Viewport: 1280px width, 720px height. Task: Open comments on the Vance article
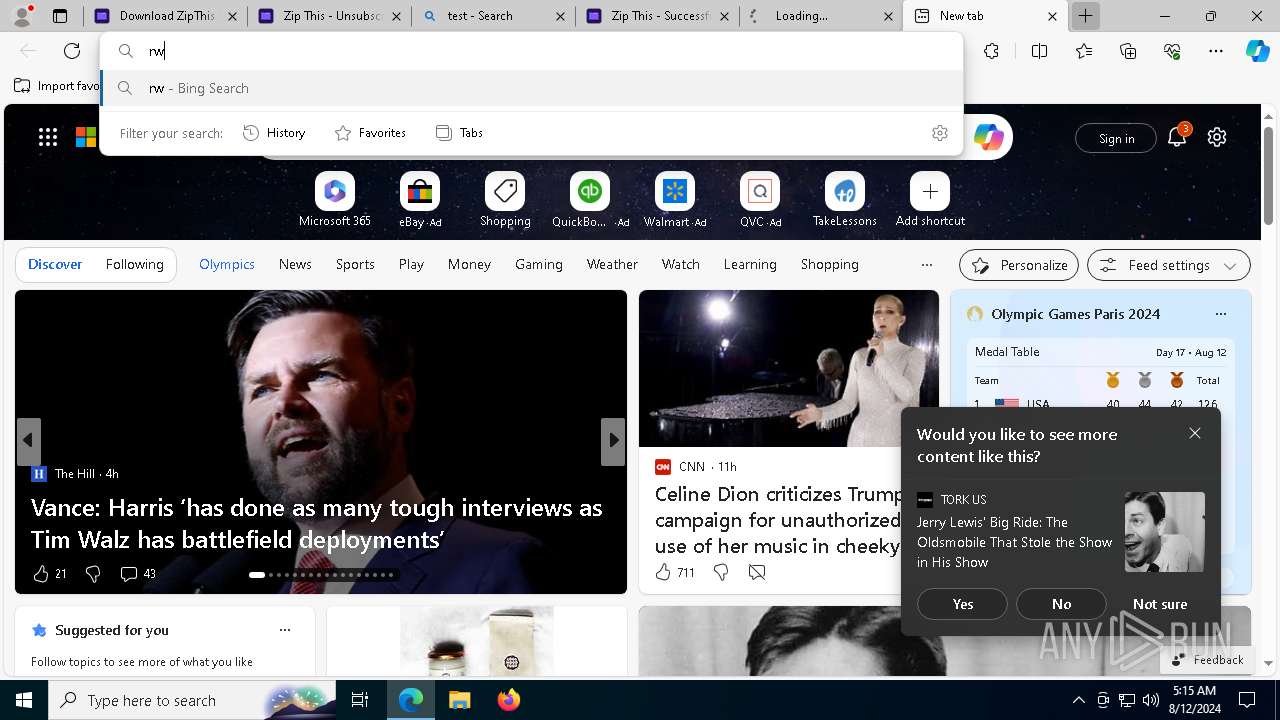tap(138, 573)
